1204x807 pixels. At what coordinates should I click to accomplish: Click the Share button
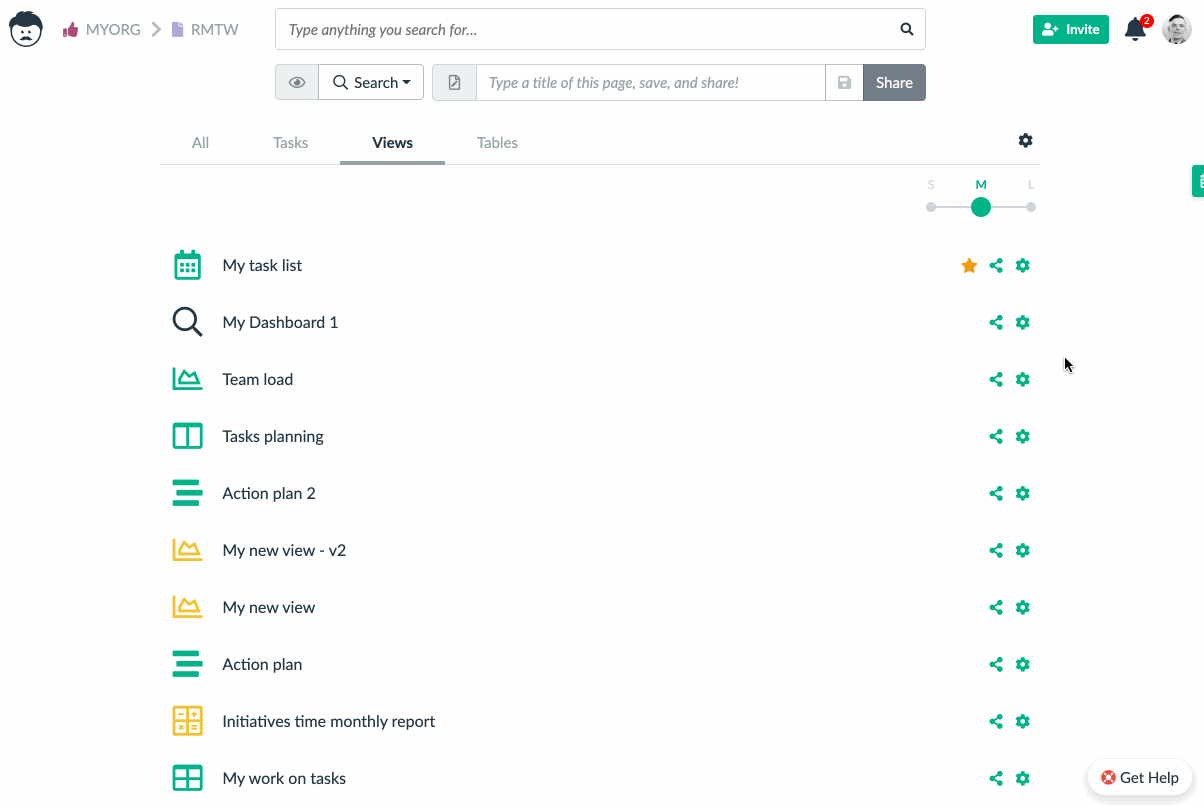point(894,83)
